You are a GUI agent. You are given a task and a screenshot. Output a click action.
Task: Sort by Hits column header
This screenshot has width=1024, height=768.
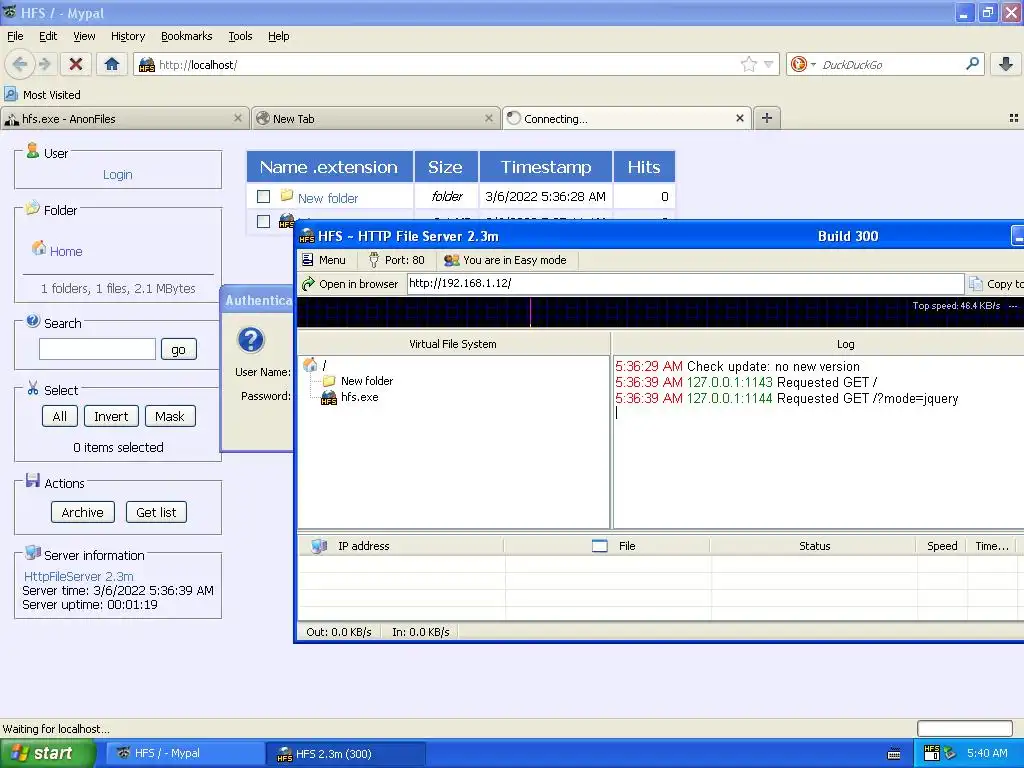(x=644, y=167)
